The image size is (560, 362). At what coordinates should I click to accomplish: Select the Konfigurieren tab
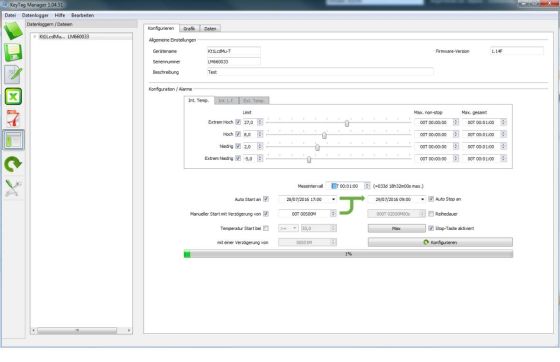(x=161, y=28)
